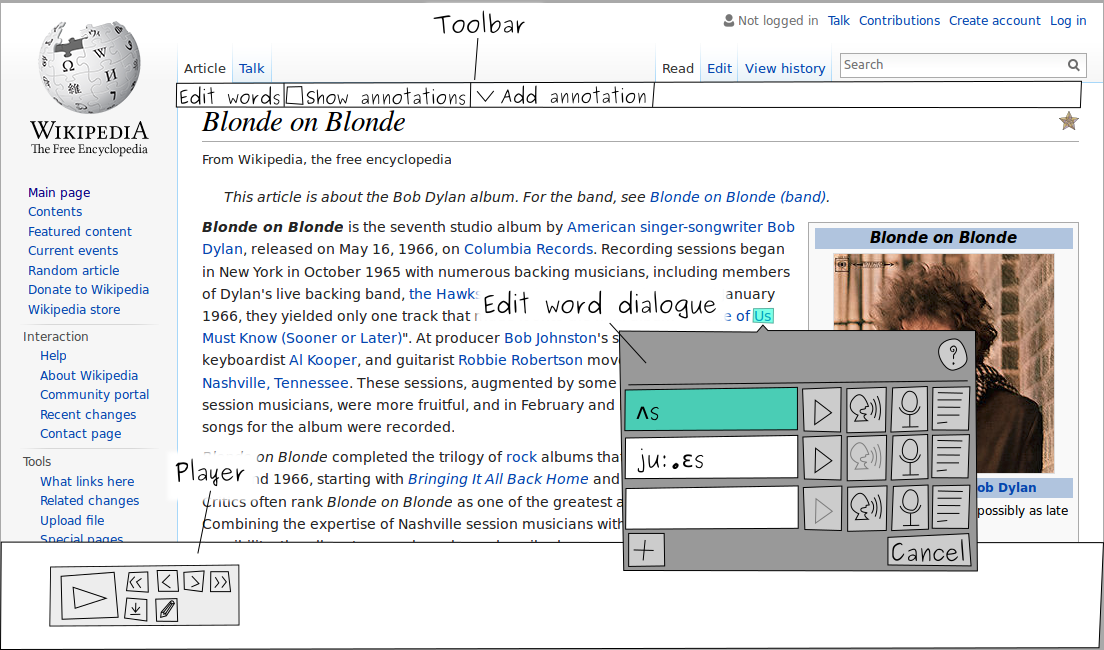1104x650 pixels.
Task: Click the Log in link
Action: click(x=1068, y=20)
